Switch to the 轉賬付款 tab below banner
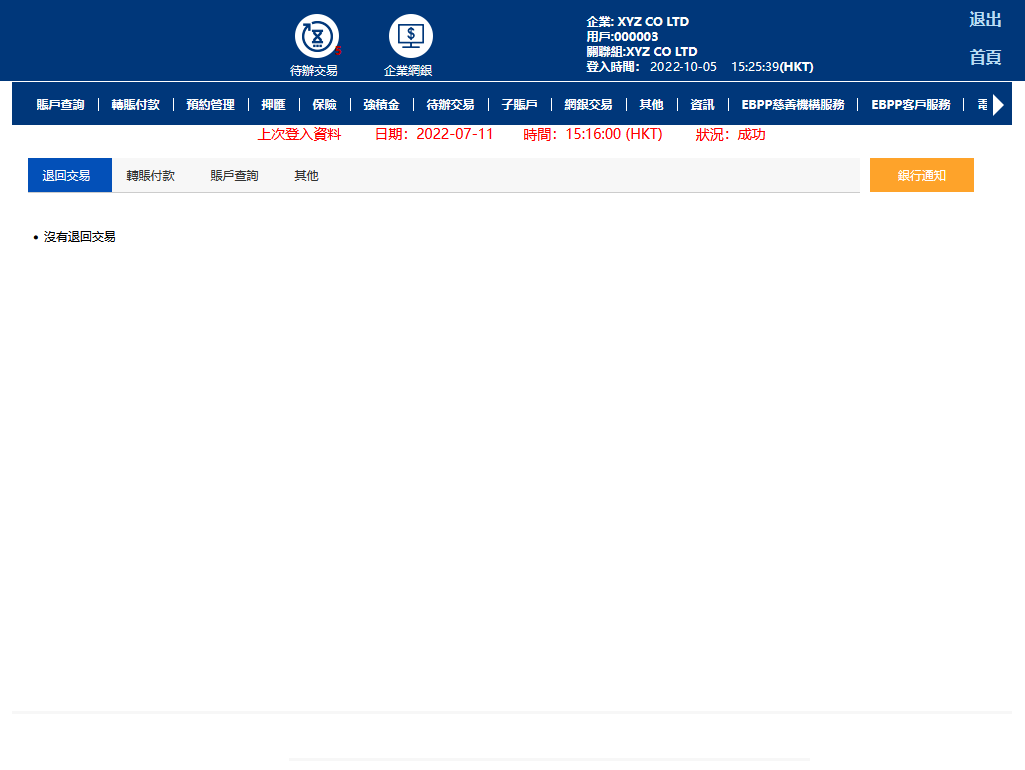The image size is (1025, 770). (150, 176)
